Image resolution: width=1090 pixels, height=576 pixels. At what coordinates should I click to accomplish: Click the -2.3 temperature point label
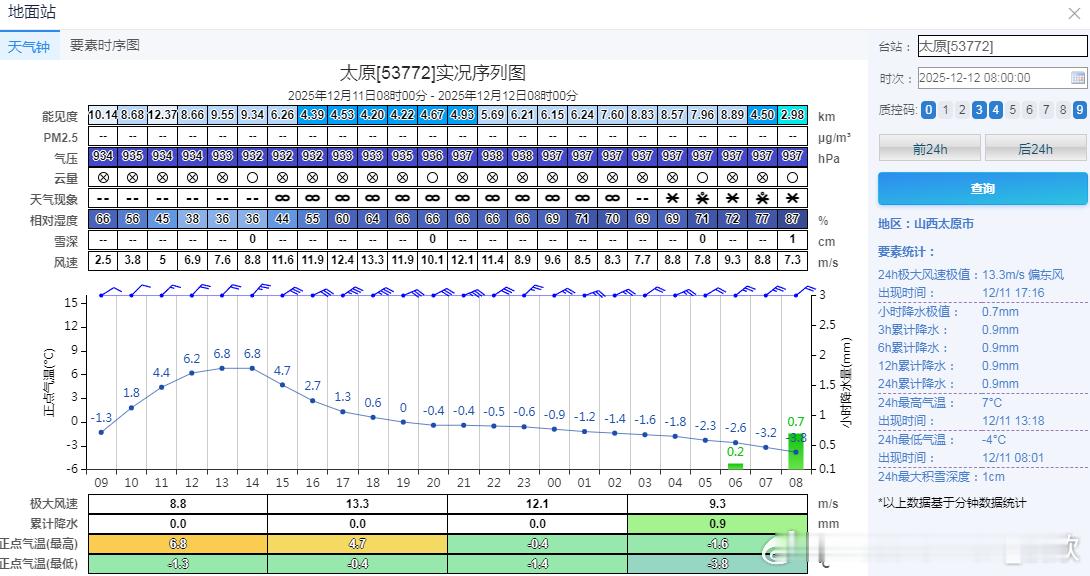(706, 426)
